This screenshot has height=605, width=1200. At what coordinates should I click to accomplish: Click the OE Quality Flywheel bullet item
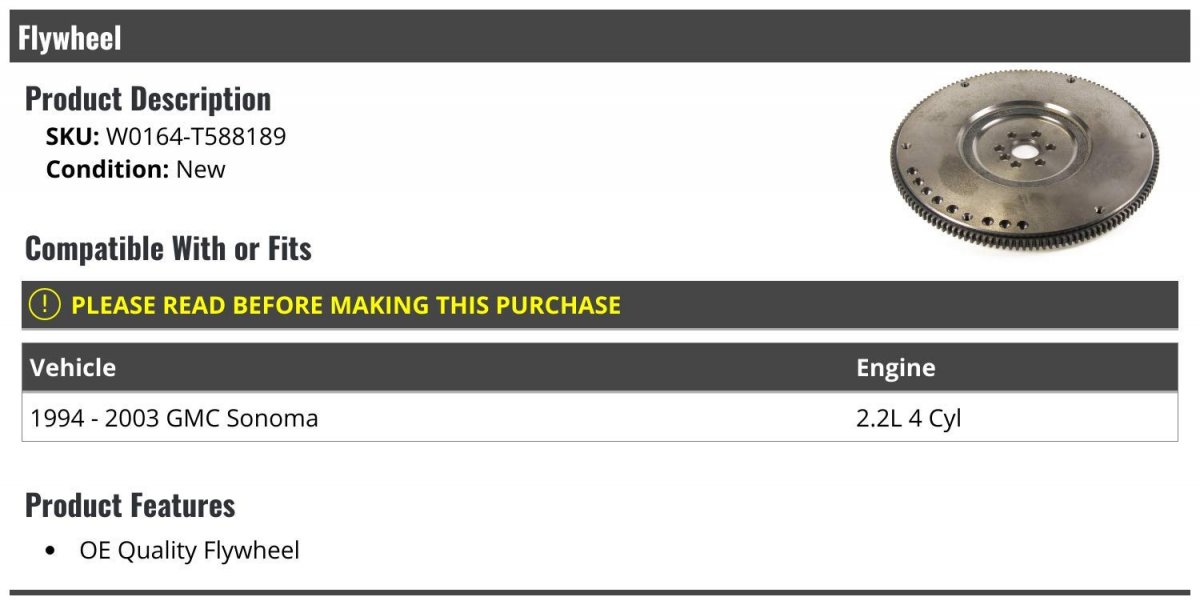pyautogui.click(x=189, y=550)
